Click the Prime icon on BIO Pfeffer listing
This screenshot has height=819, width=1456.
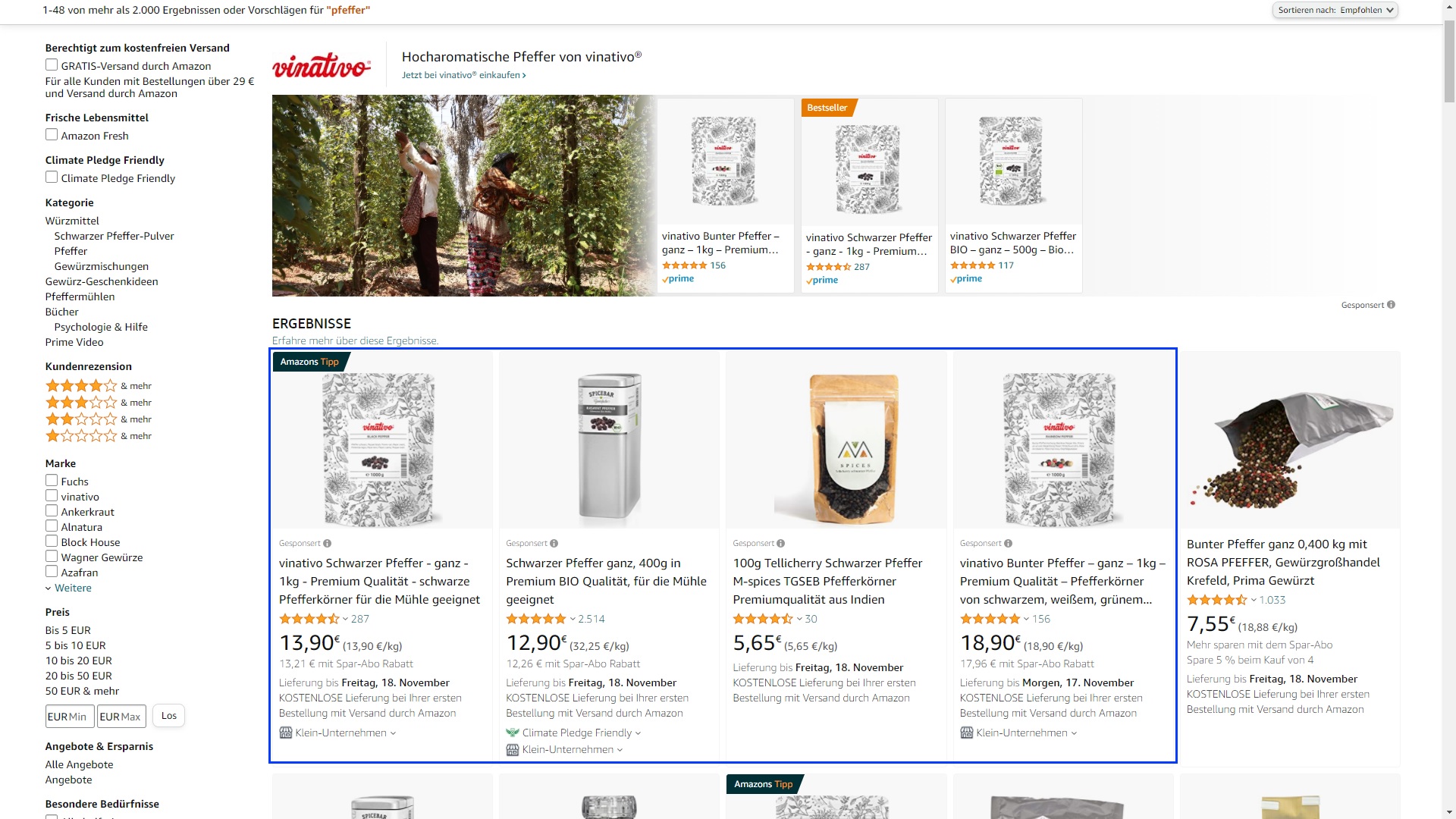point(966,279)
